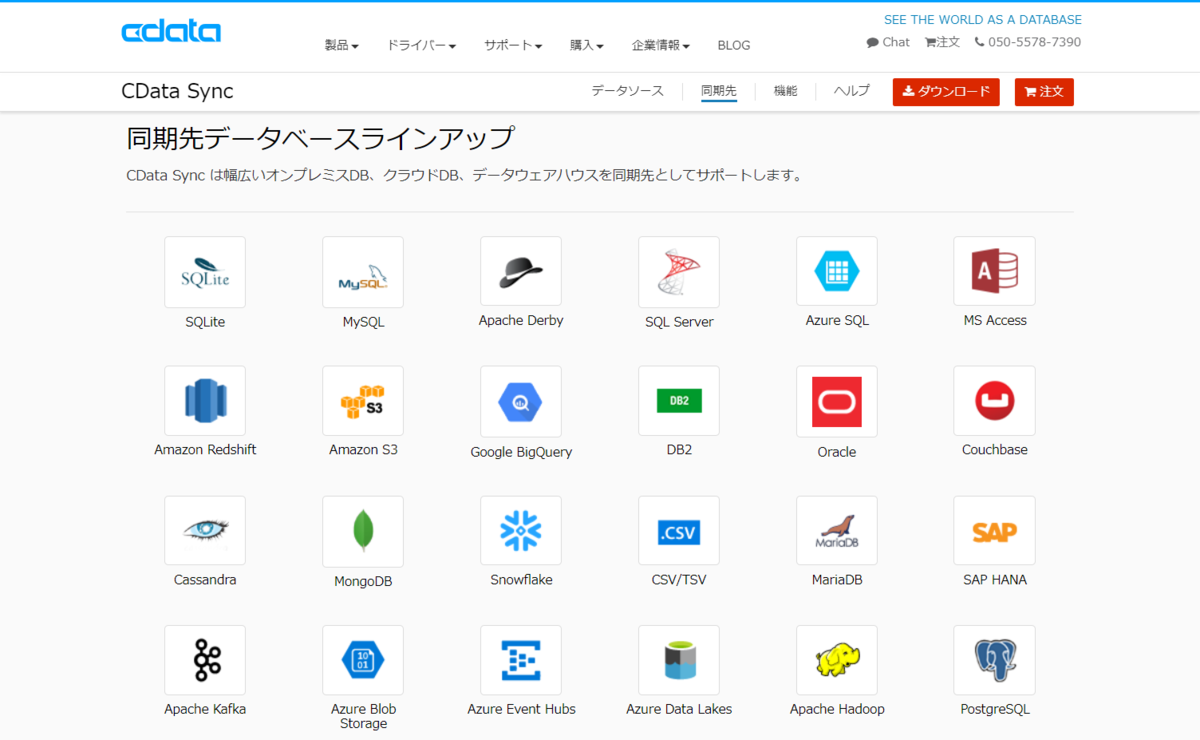The image size is (1200, 740).
Task: Click the MS Access text label
Action: (x=995, y=320)
